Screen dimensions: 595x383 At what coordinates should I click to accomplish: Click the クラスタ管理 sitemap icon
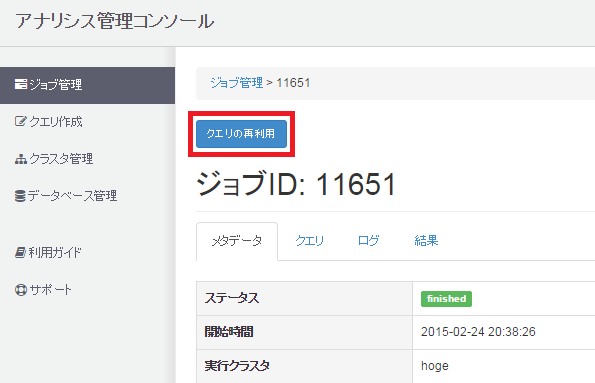click(20, 159)
